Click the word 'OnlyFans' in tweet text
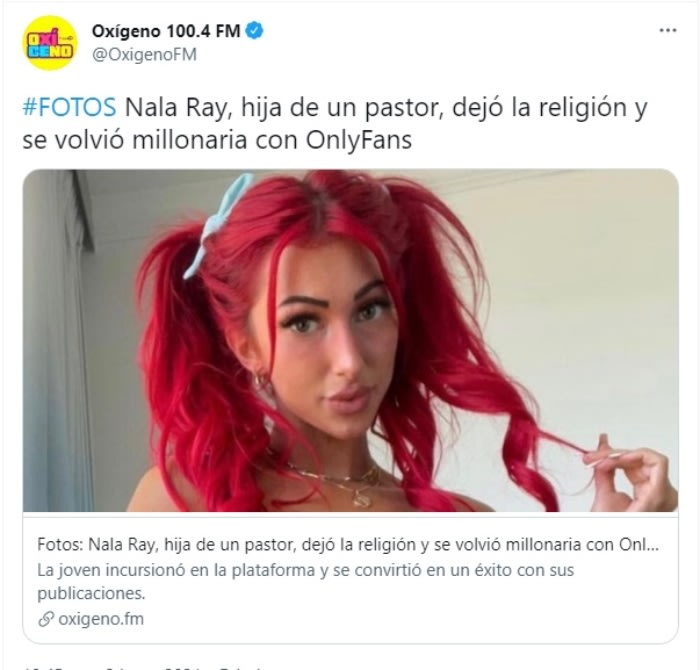The image size is (700, 670). [358, 141]
